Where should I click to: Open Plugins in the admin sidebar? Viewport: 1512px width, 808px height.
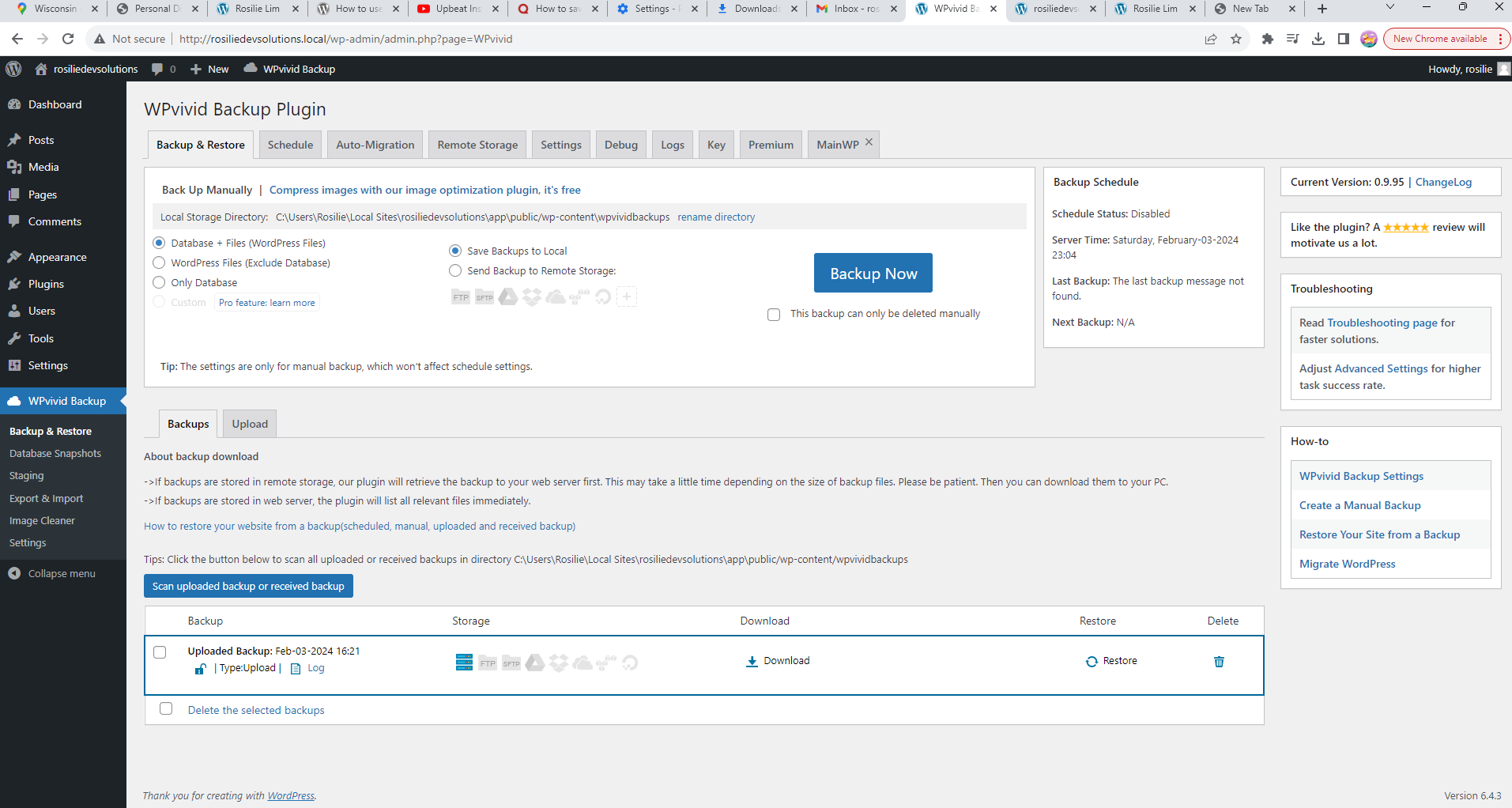click(46, 284)
